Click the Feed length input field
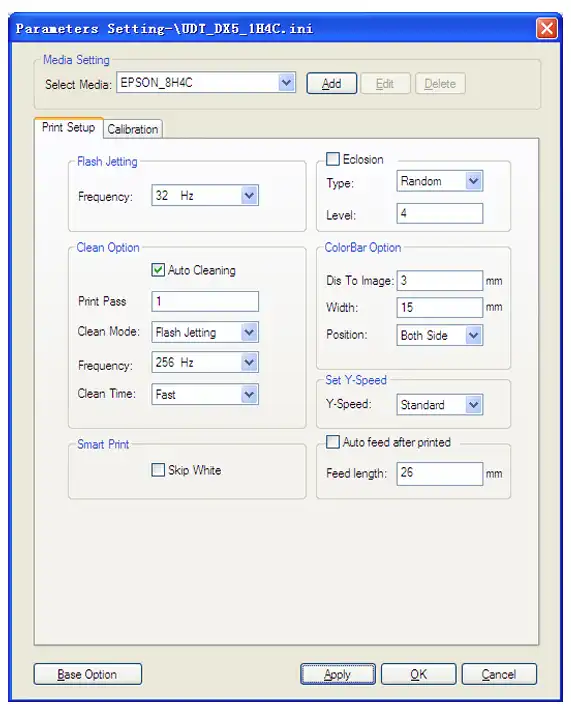The width and height of the screenshot is (571, 713). (440, 474)
